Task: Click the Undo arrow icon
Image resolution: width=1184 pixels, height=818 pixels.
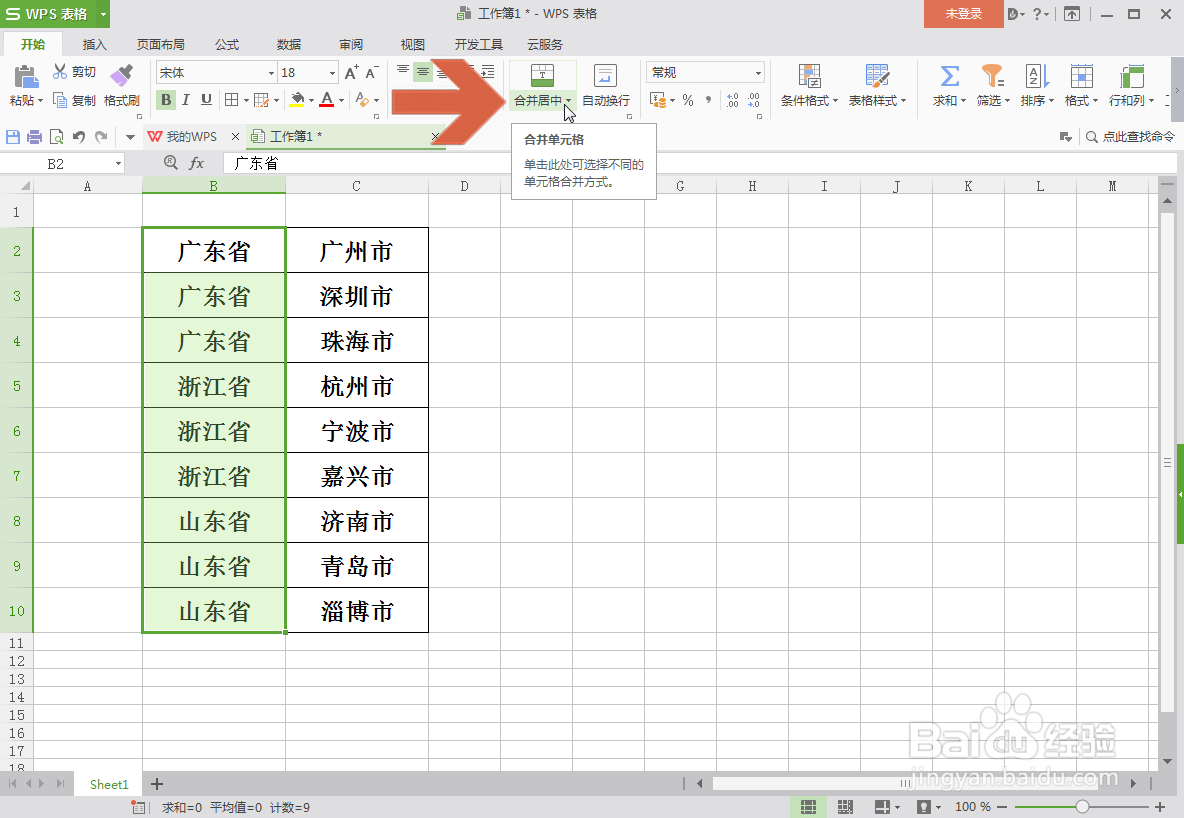Action: coord(79,137)
